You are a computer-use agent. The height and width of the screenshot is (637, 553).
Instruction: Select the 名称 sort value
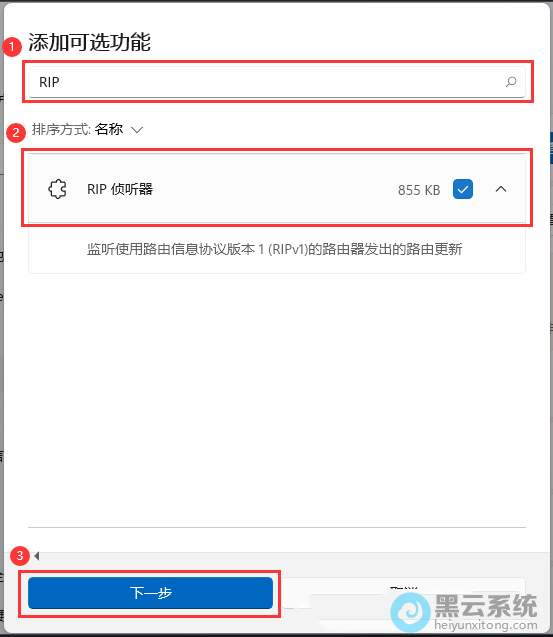click(109, 129)
